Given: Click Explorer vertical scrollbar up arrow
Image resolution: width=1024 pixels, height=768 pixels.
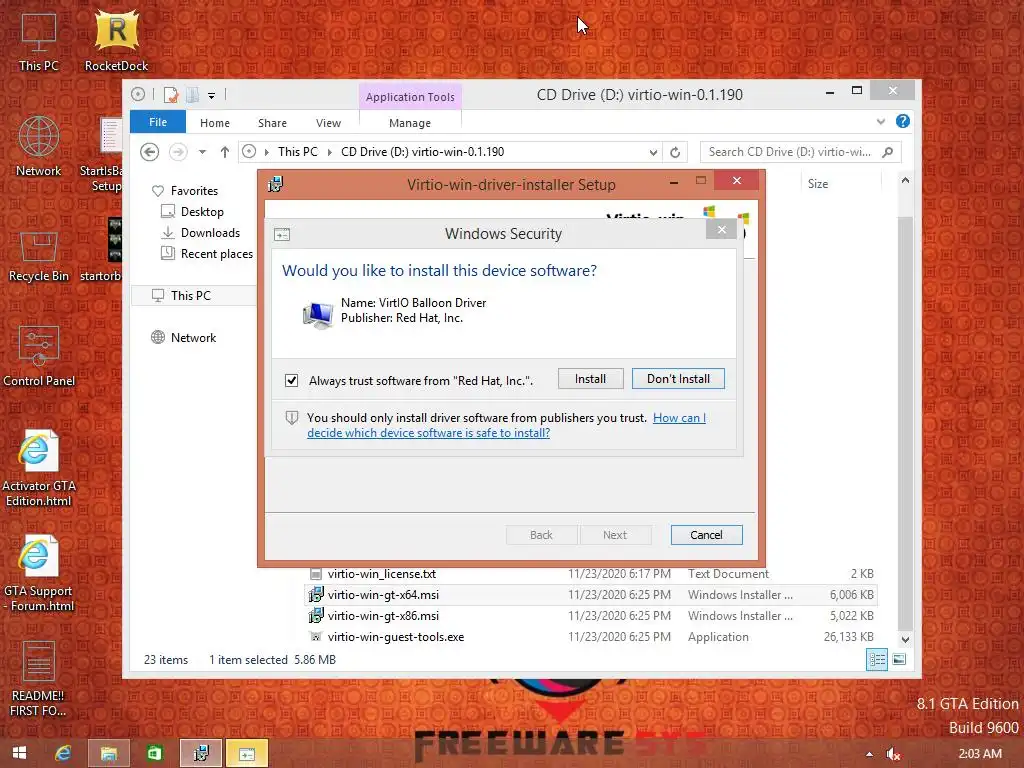Looking at the screenshot, I should [x=905, y=180].
